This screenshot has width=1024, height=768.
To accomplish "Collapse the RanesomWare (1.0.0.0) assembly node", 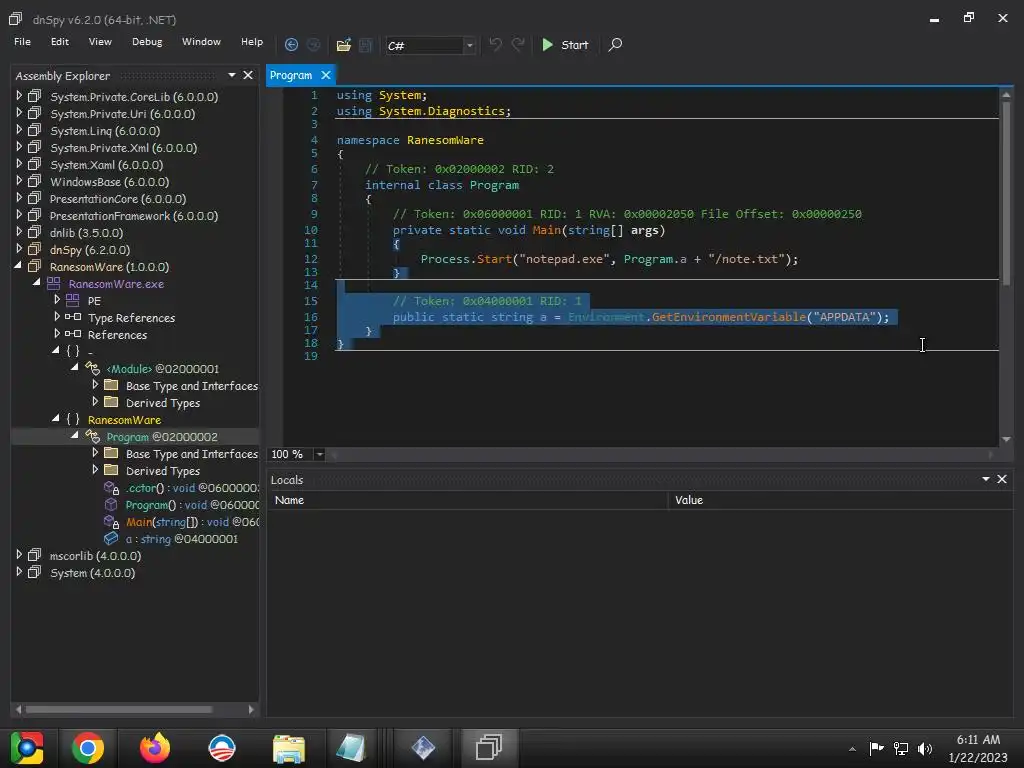I will click(x=19, y=267).
